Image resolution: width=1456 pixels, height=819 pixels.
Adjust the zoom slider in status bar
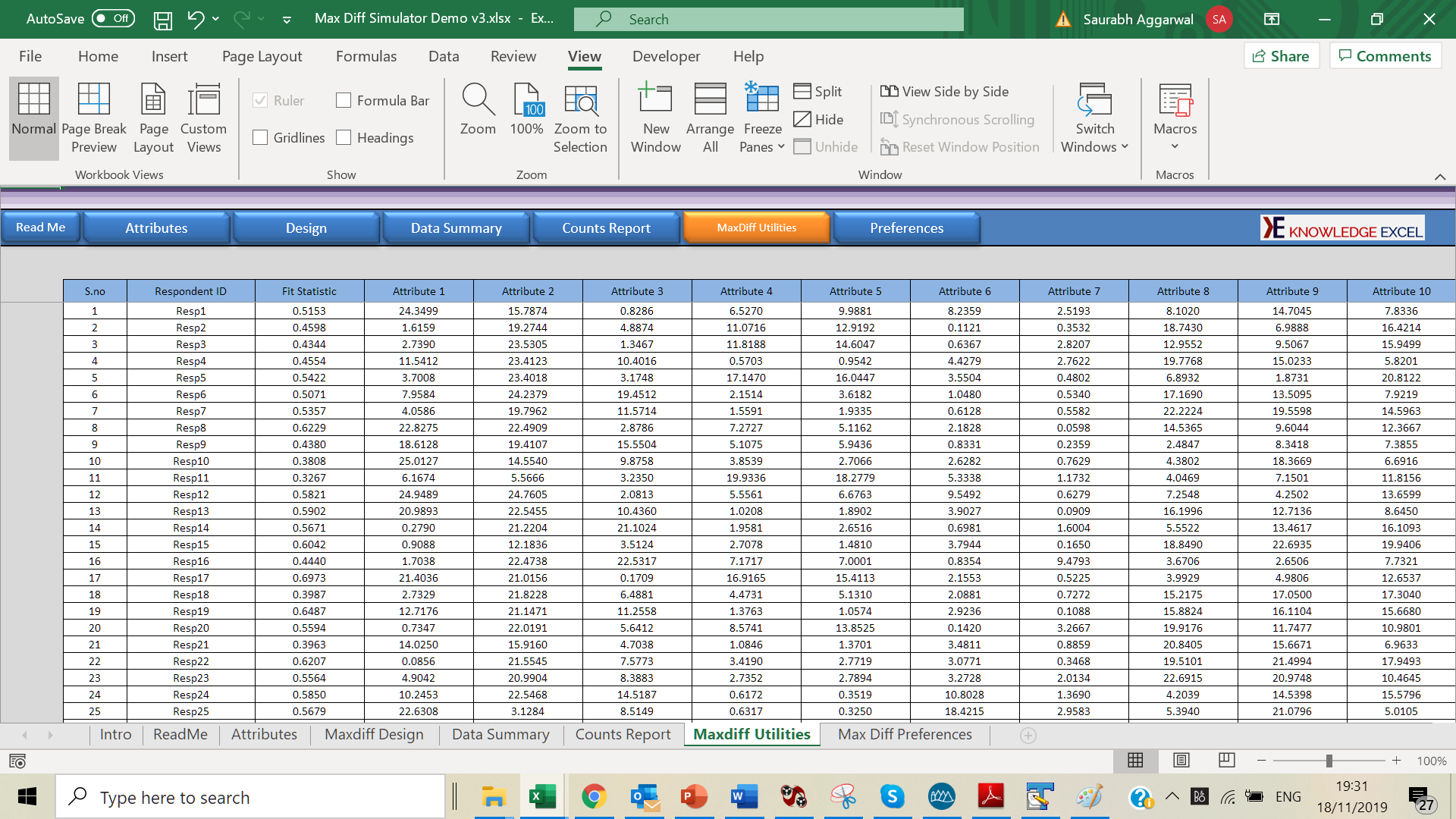click(1329, 761)
